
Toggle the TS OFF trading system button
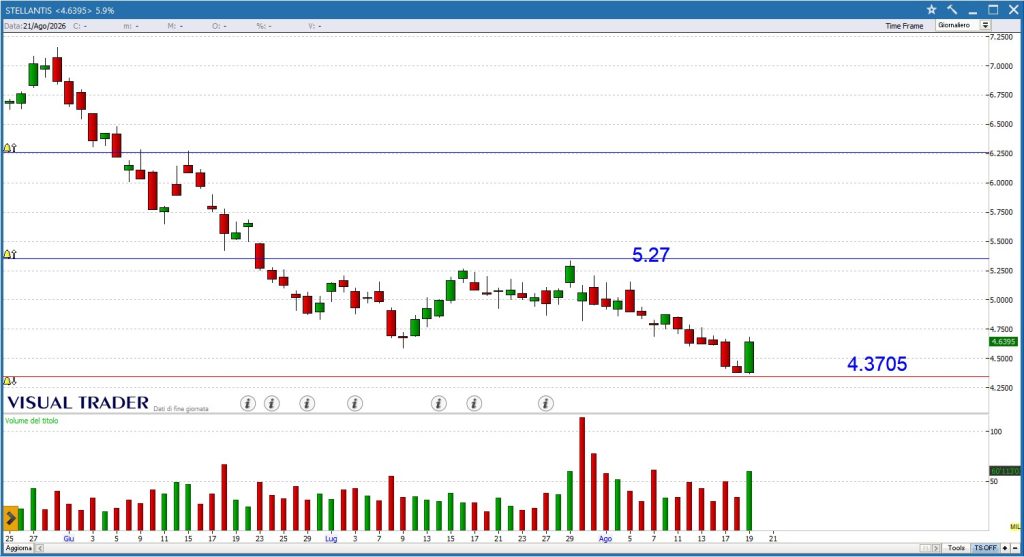click(x=985, y=548)
